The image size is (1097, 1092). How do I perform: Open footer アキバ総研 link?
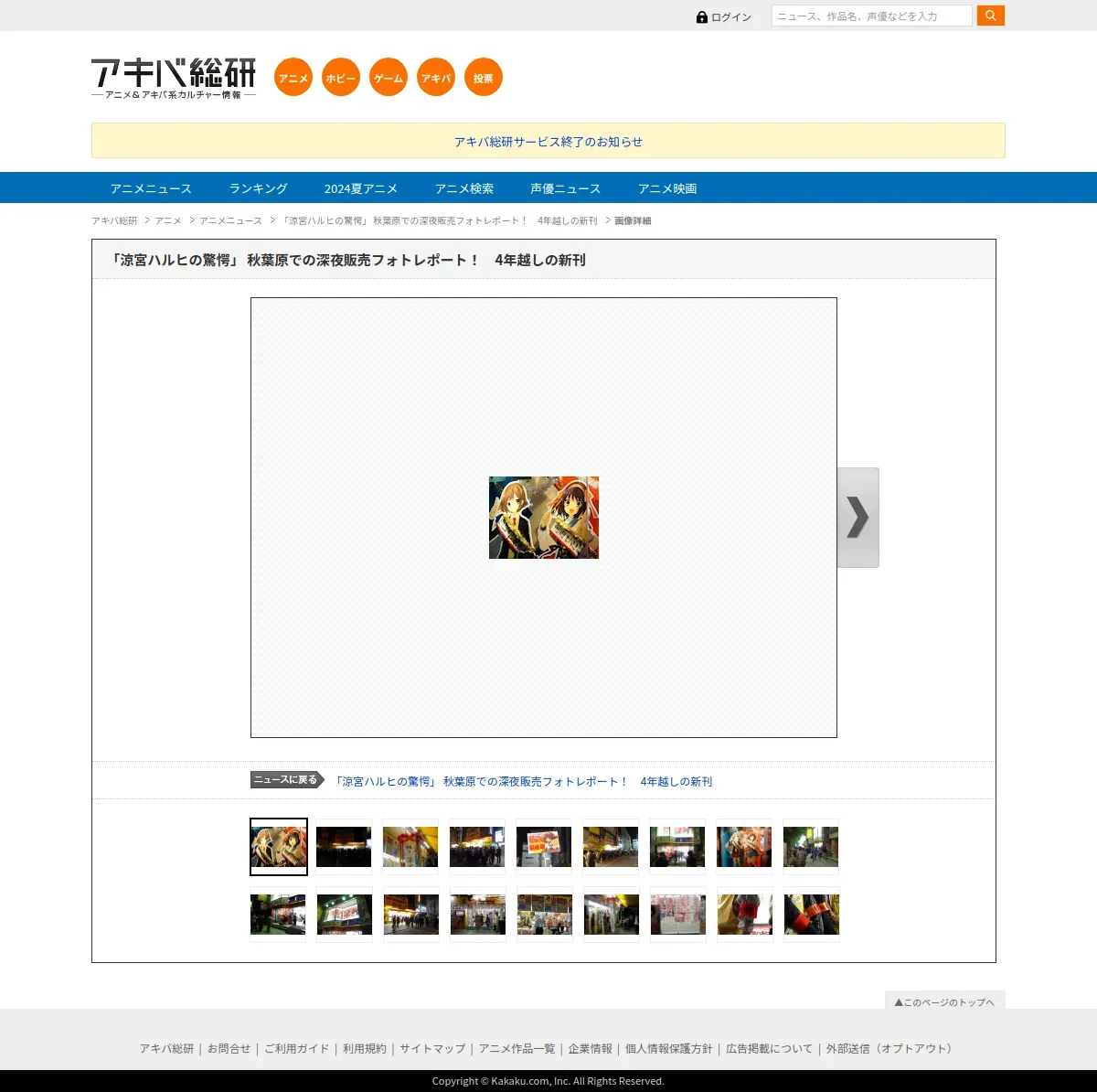point(166,1048)
